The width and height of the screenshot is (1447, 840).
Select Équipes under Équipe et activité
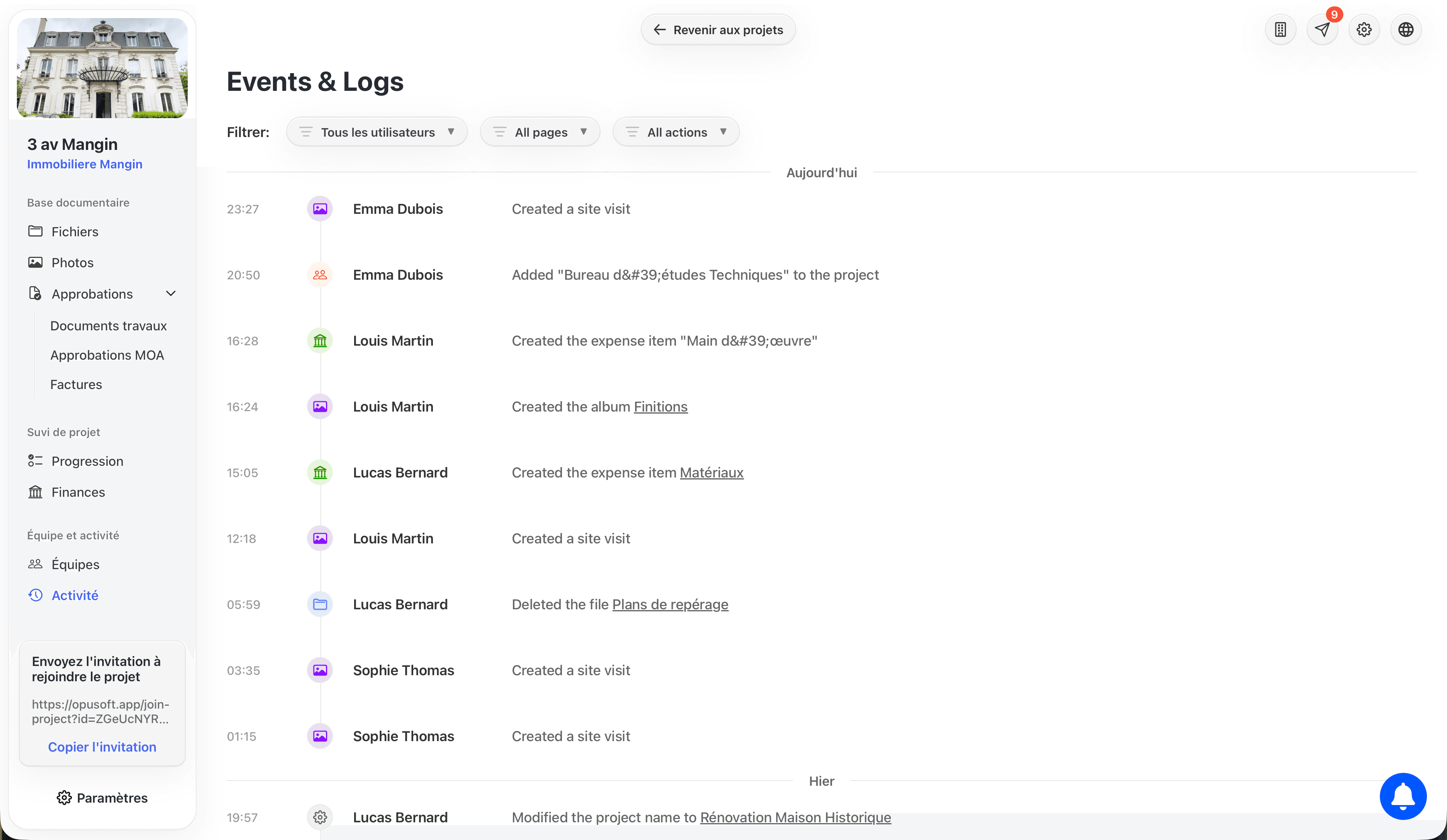click(75, 564)
